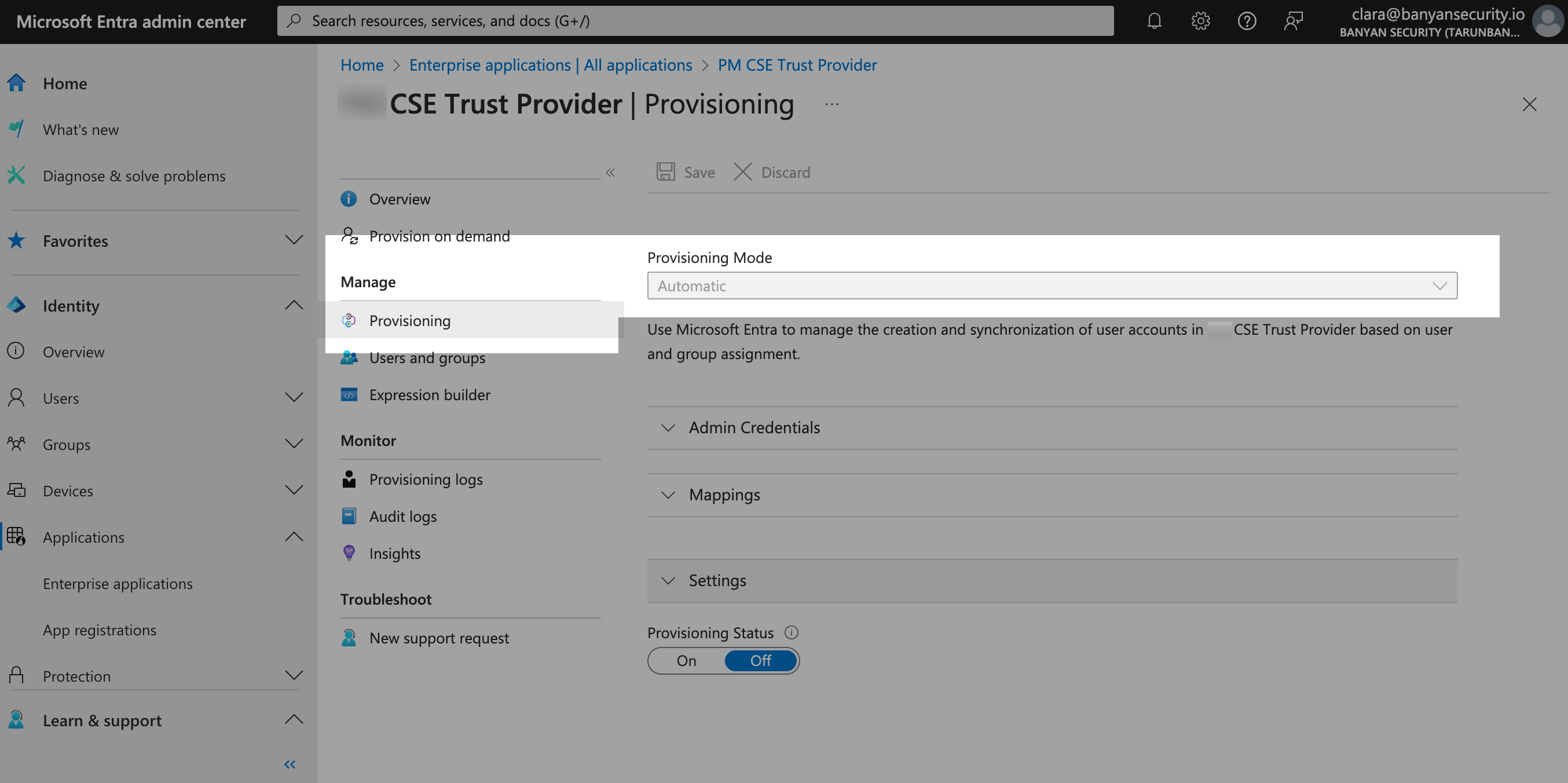Set Provisioning Status to Off
Image resolution: width=1568 pixels, height=783 pixels.
click(760, 661)
